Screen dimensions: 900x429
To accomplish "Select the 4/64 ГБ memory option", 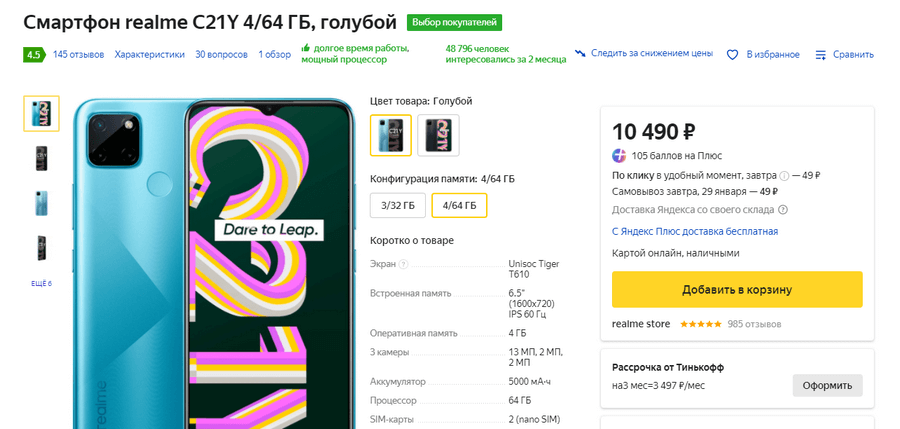I will (x=459, y=205).
